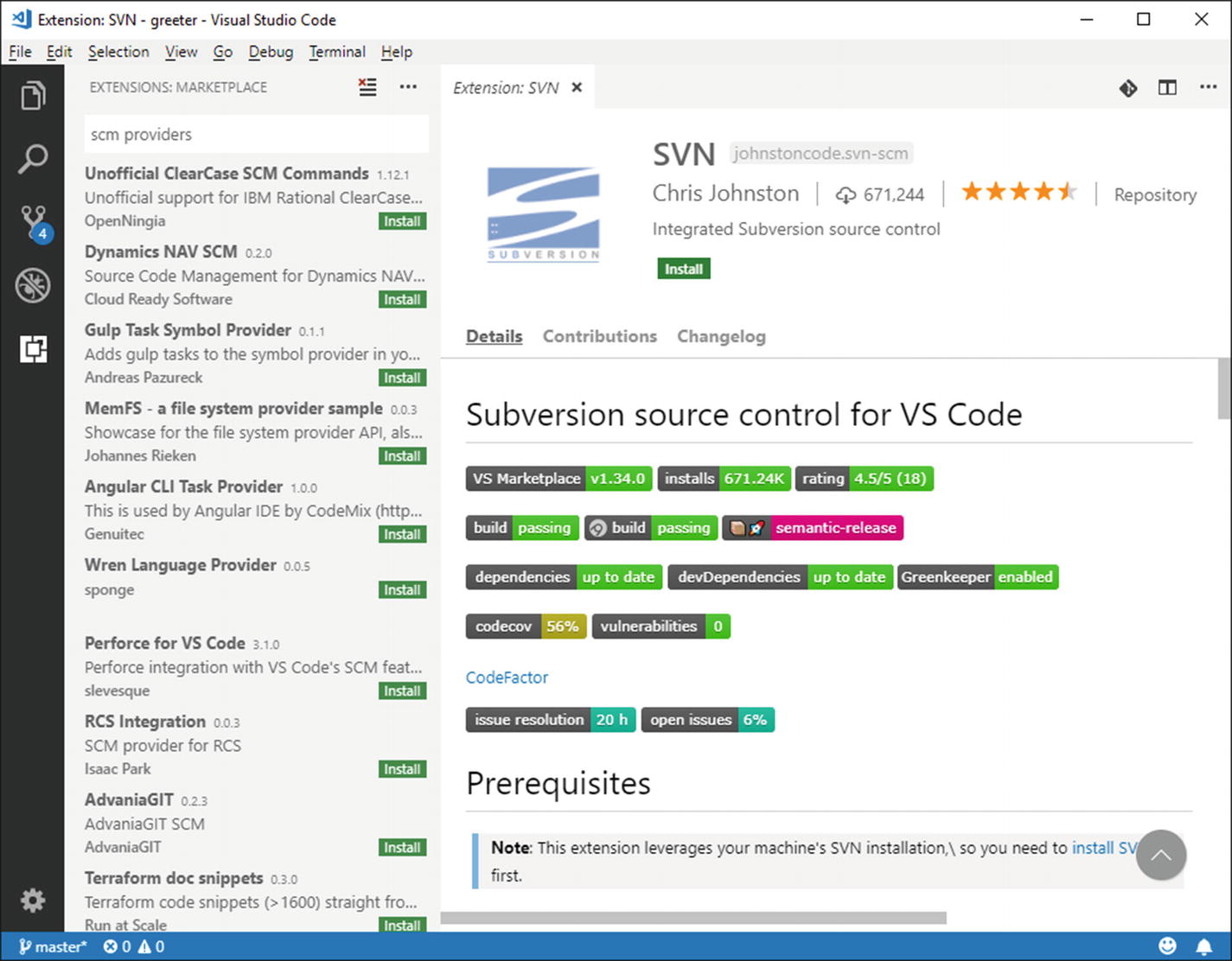Screen dimensions: 1232x961
Task: Install Wren Language Provider
Action: point(402,590)
